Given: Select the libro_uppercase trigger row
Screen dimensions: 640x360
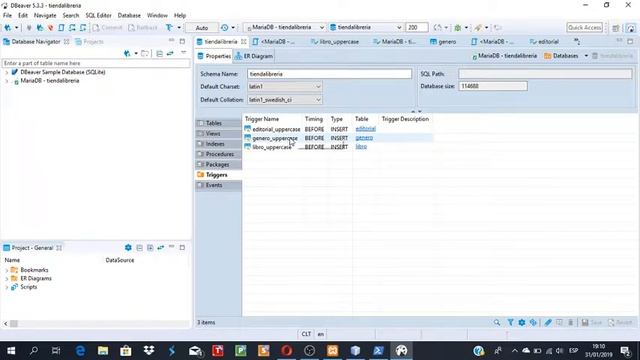Looking at the screenshot, I should pyautogui.click(x=338, y=147).
